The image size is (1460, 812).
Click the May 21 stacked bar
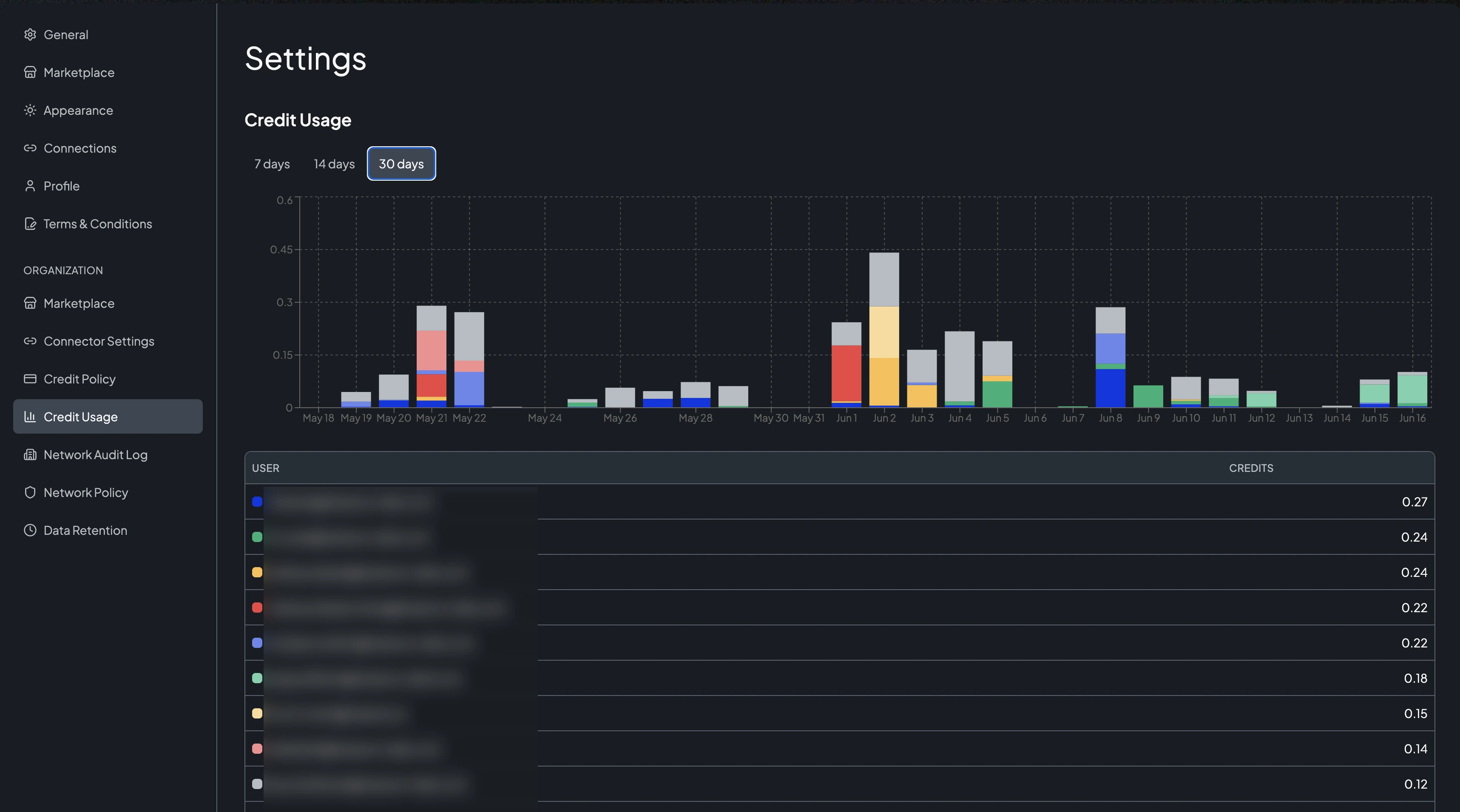(x=431, y=356)
